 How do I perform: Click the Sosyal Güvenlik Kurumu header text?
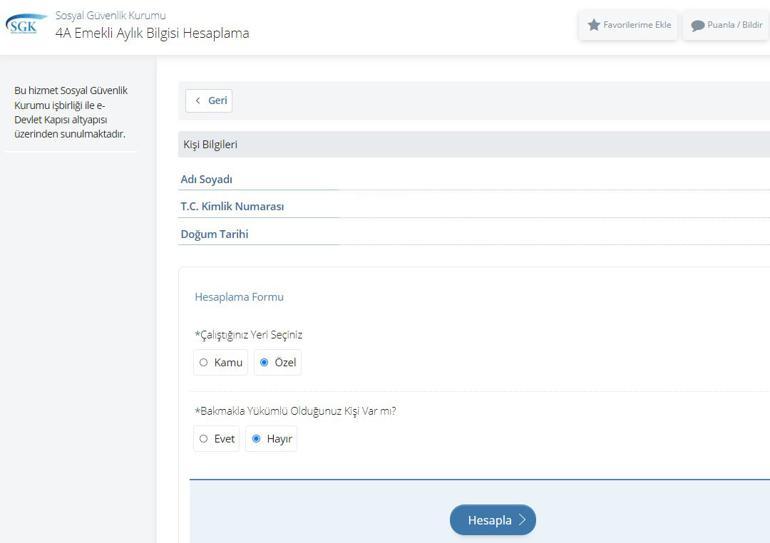[x=110, y=15]
